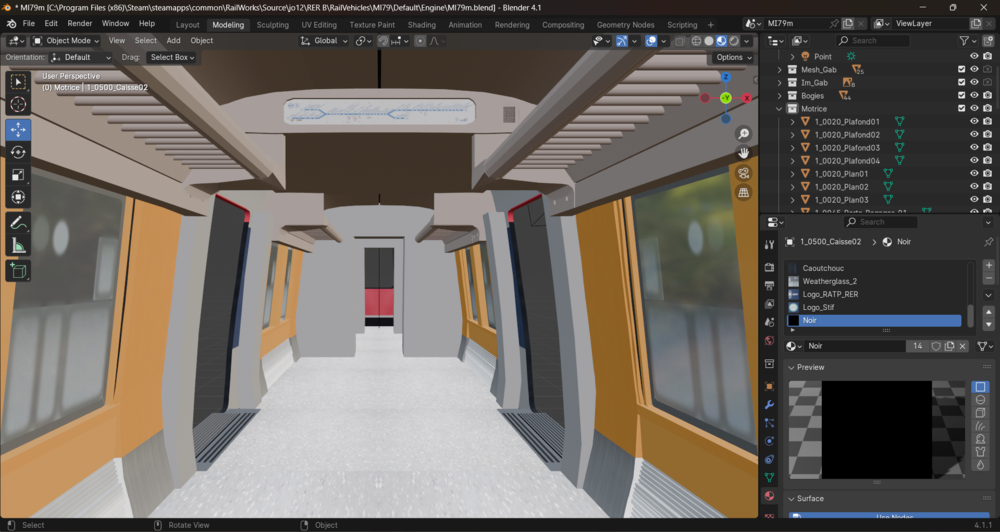Uncheck the Motrice collection checkbox
Viewport: 1000px width, 532px height.
tap(961, 108)
